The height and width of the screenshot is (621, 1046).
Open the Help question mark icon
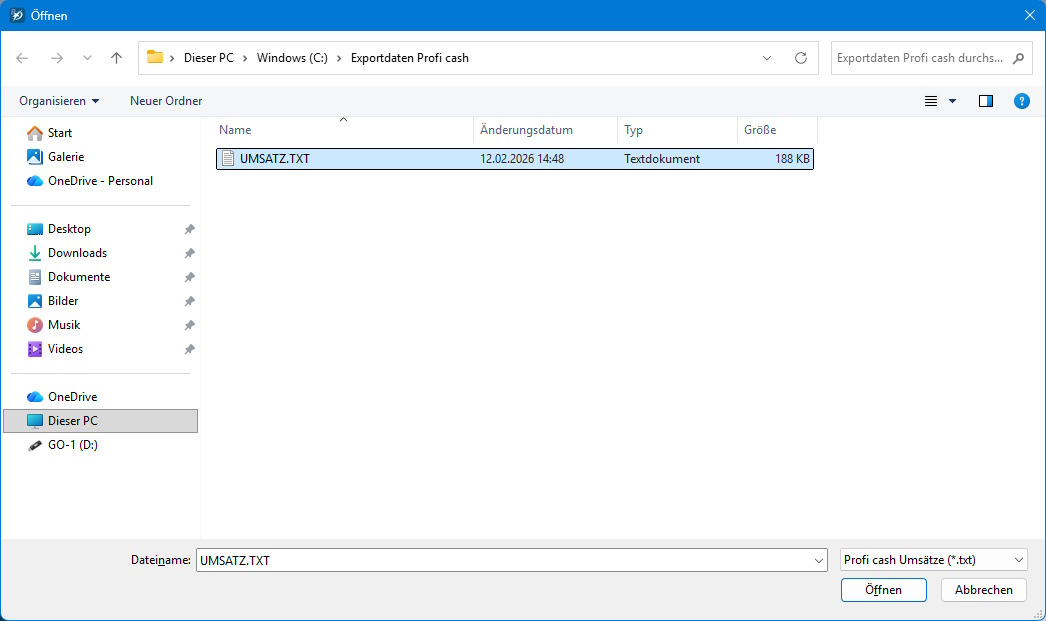click(x=1021, y=101)
